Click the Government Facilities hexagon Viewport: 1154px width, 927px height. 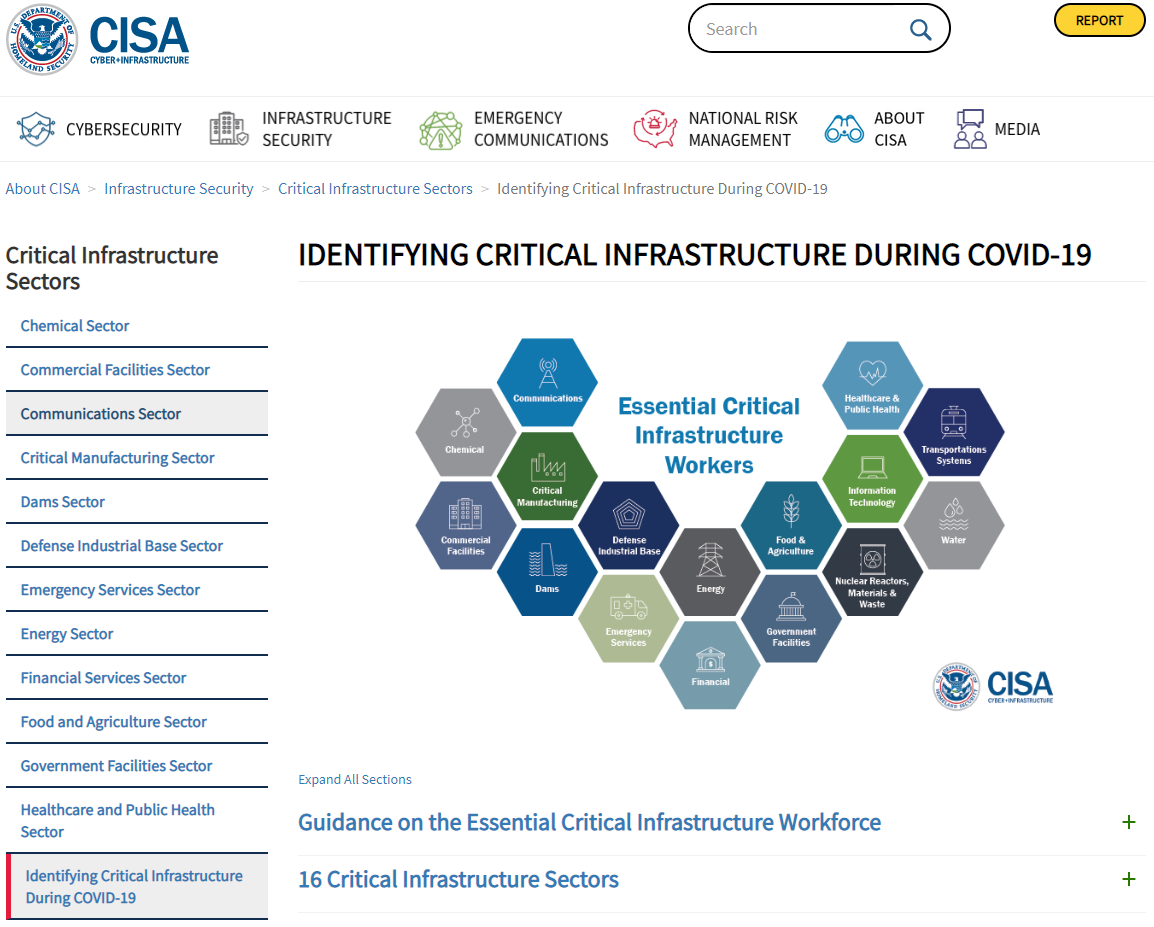pyautogui.click(x=791, y=619)
